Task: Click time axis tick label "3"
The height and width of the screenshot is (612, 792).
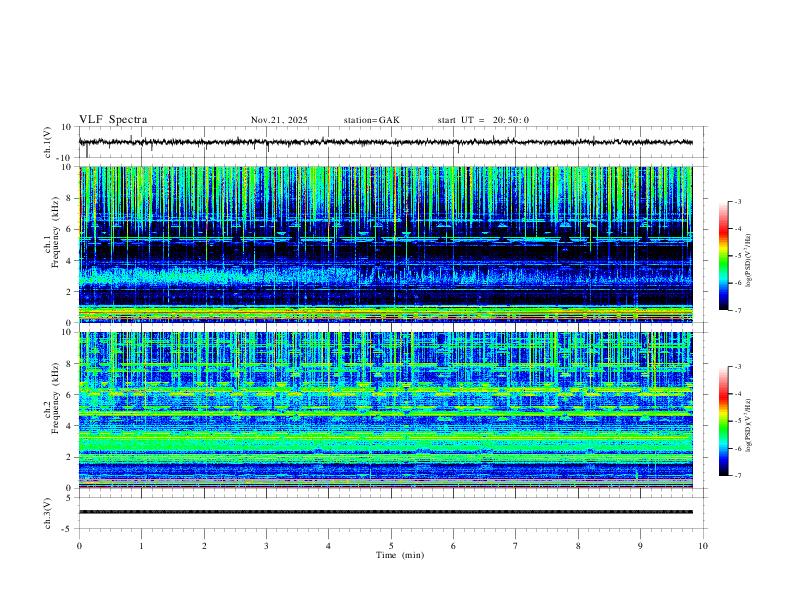Action: pos(266,546)
